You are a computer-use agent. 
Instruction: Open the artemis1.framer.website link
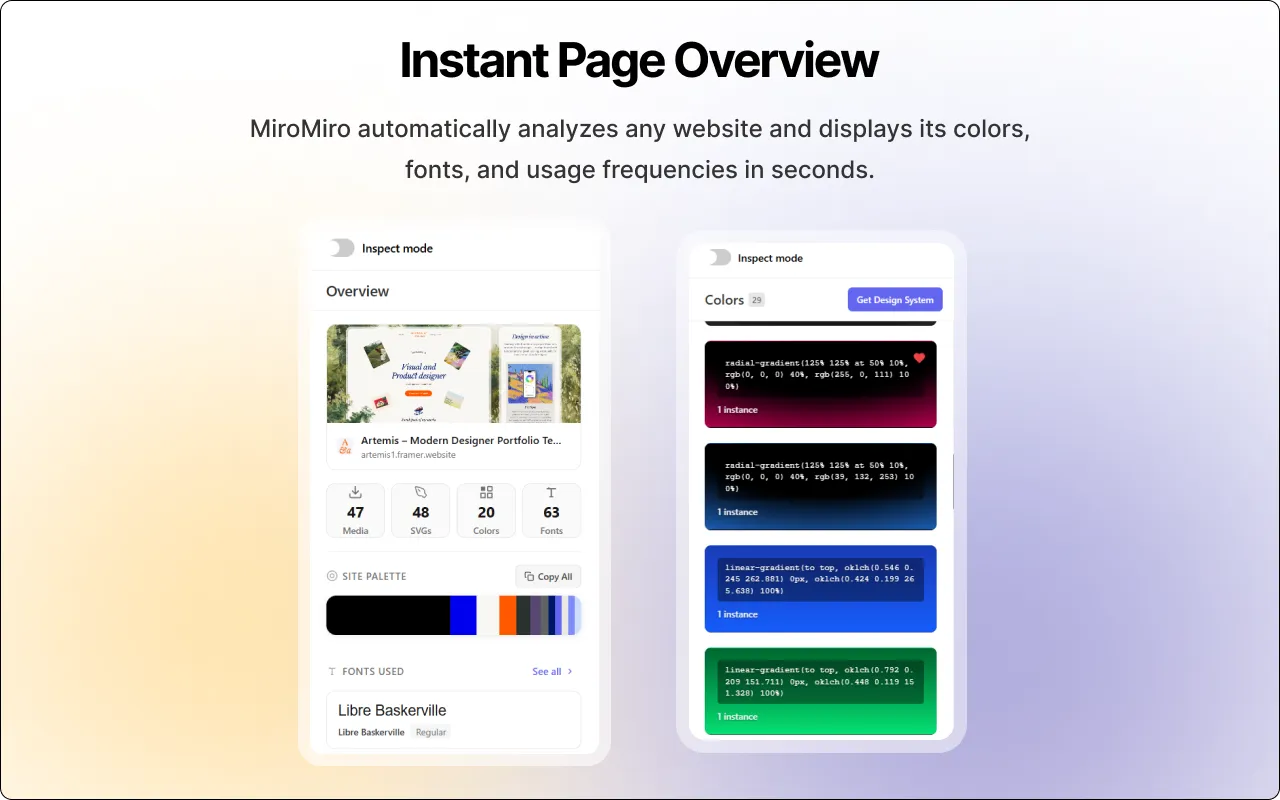click(408, 455)
